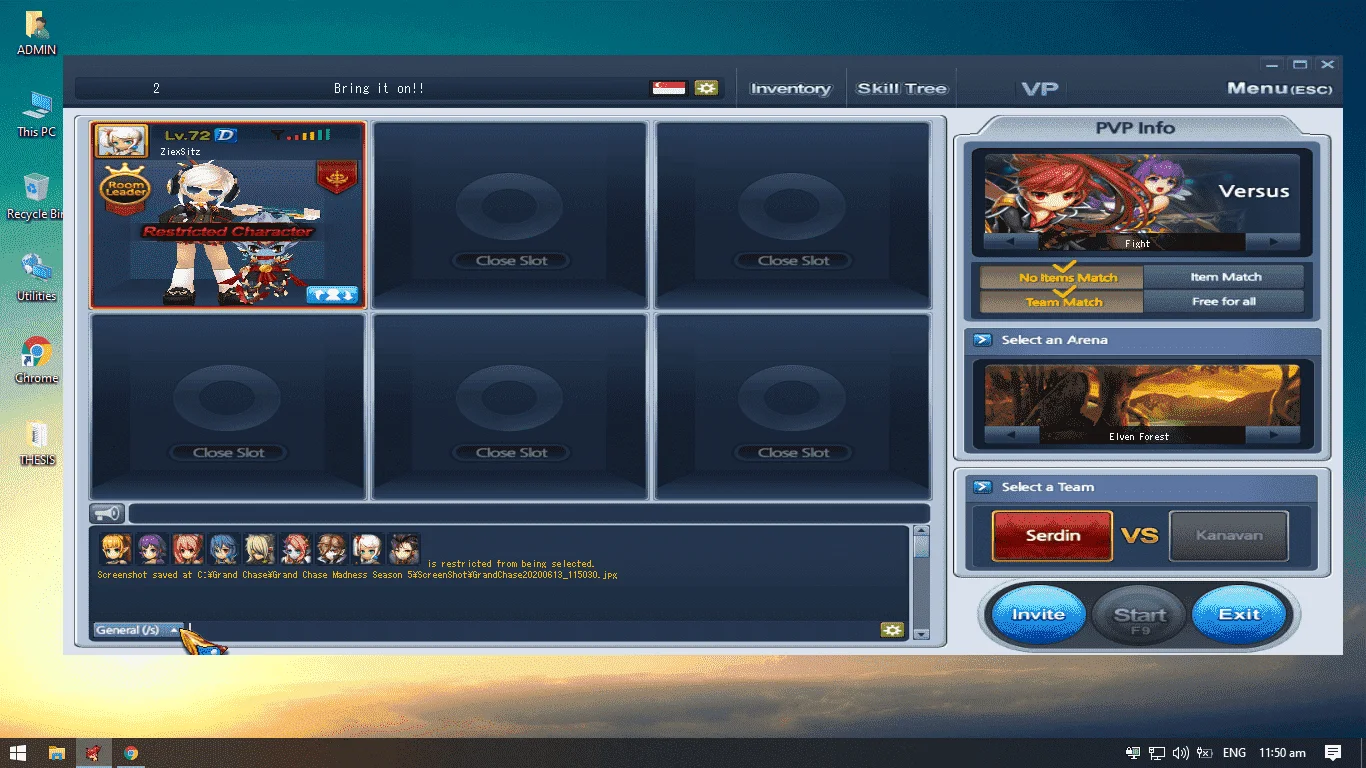This screenshot has width=1366, height=768.
Task: Click the Exit button
Action: [x=1239, y=614]
